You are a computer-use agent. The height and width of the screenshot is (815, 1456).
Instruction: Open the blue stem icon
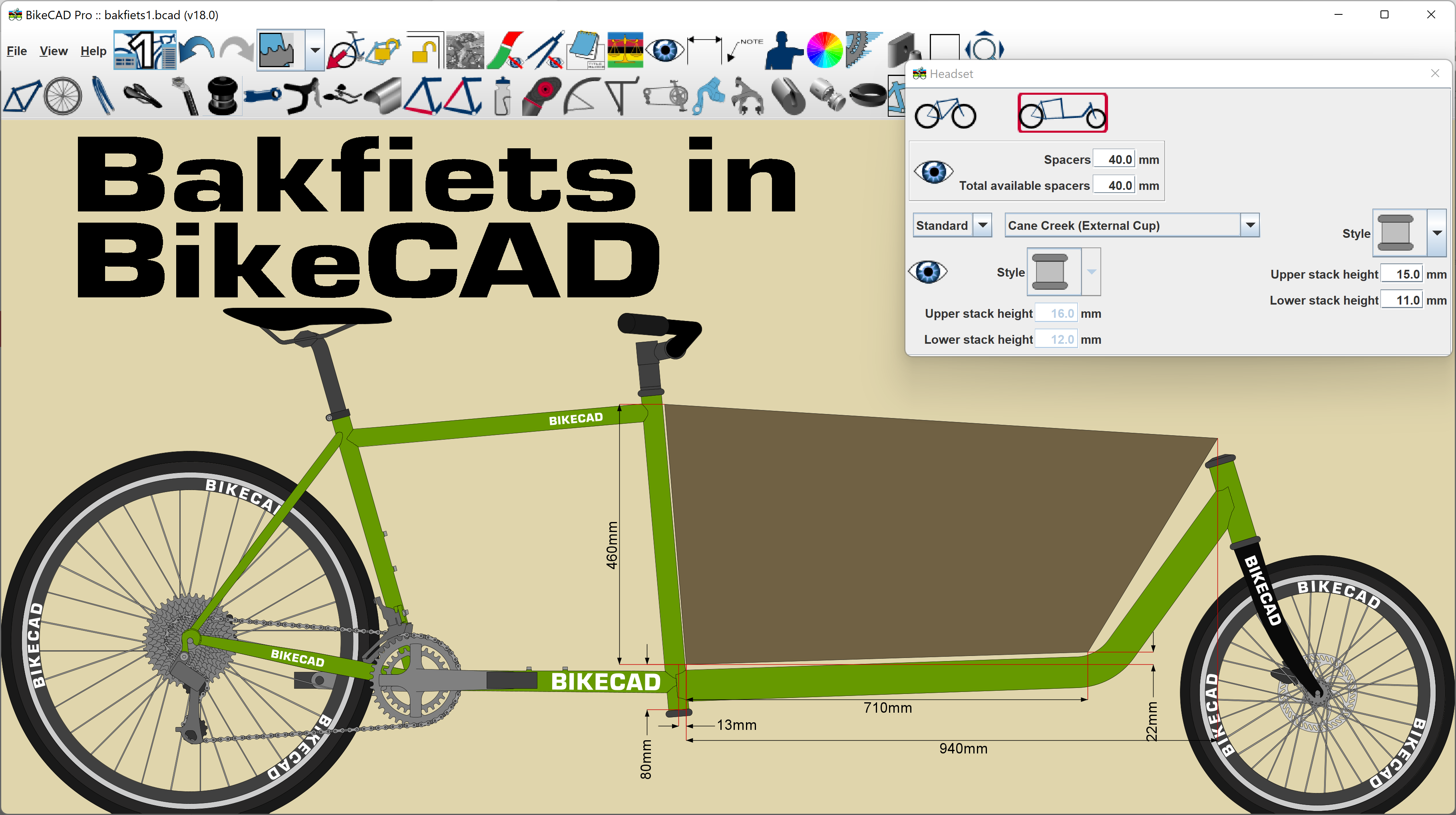(x=263, y=95)
